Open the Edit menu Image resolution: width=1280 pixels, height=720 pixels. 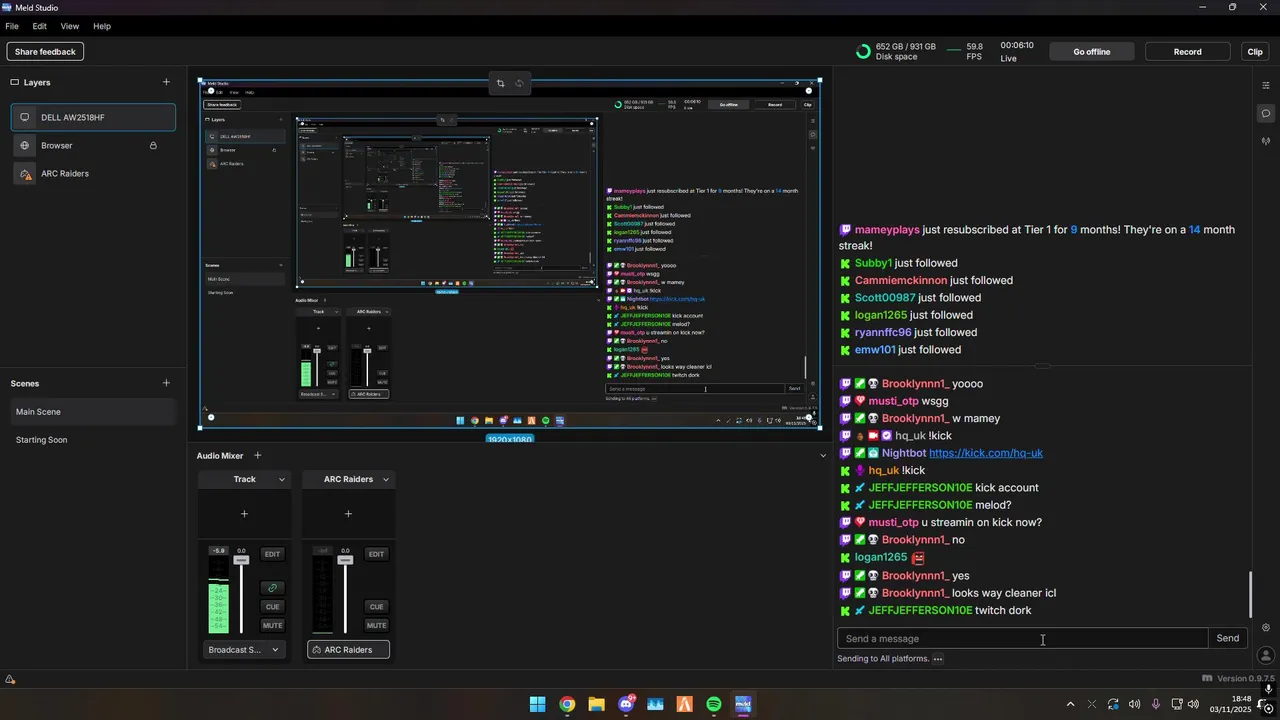pos(40,26)
